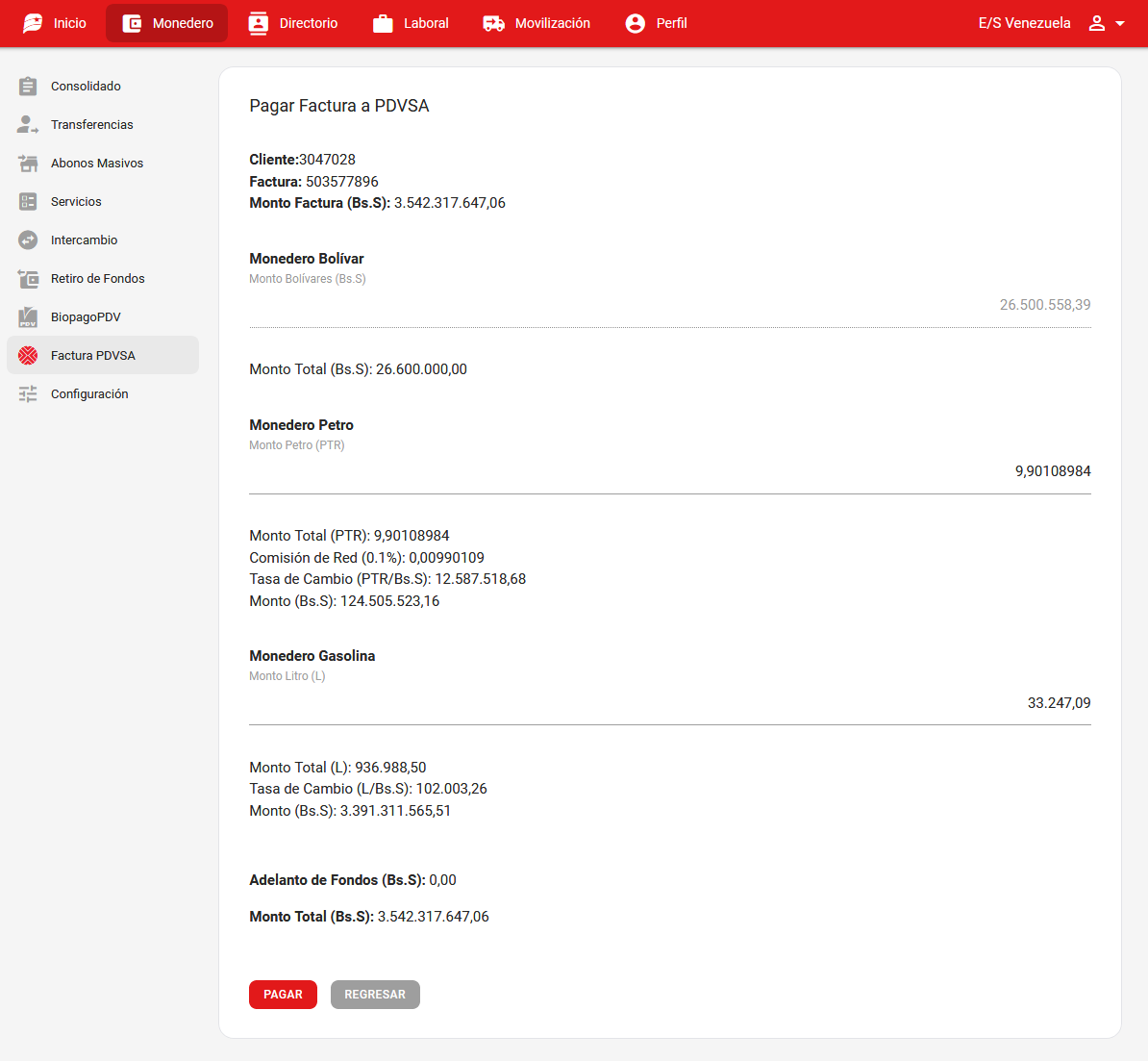Select Retiro de Fondos entry
1148x1061 pixels.
click(x=103, y=278)
